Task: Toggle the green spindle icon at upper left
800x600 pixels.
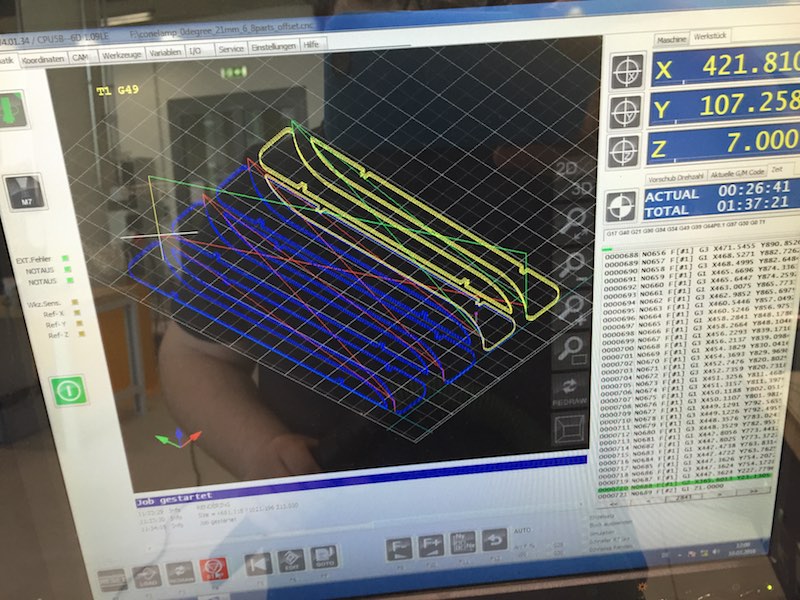Action: (11, 110)
